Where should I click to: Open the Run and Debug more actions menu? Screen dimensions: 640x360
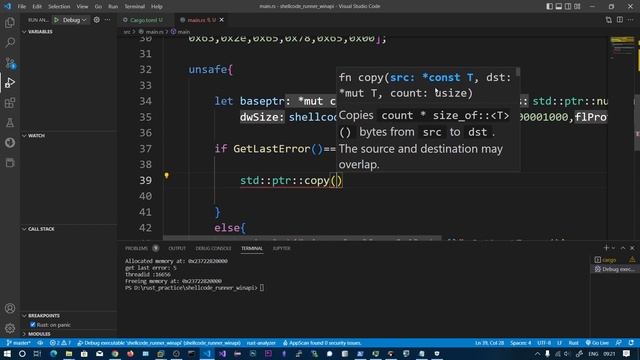(x=108, y=20)
